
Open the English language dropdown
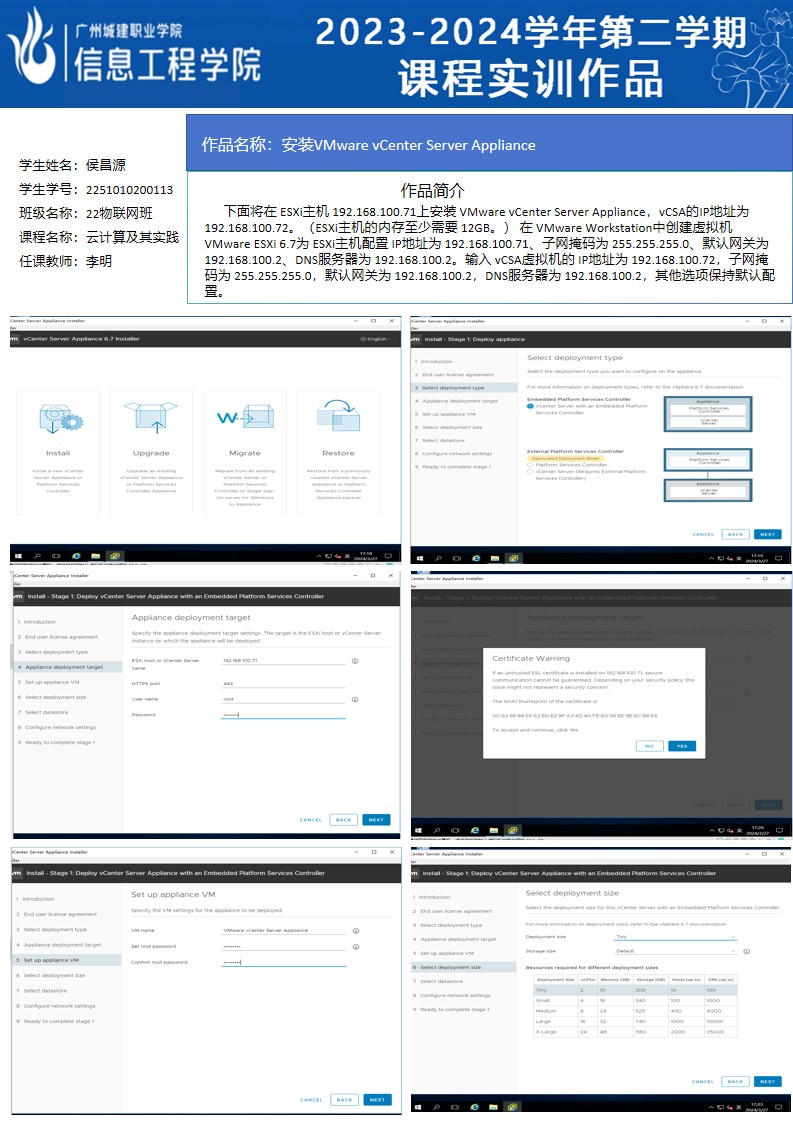click(376, 339)
